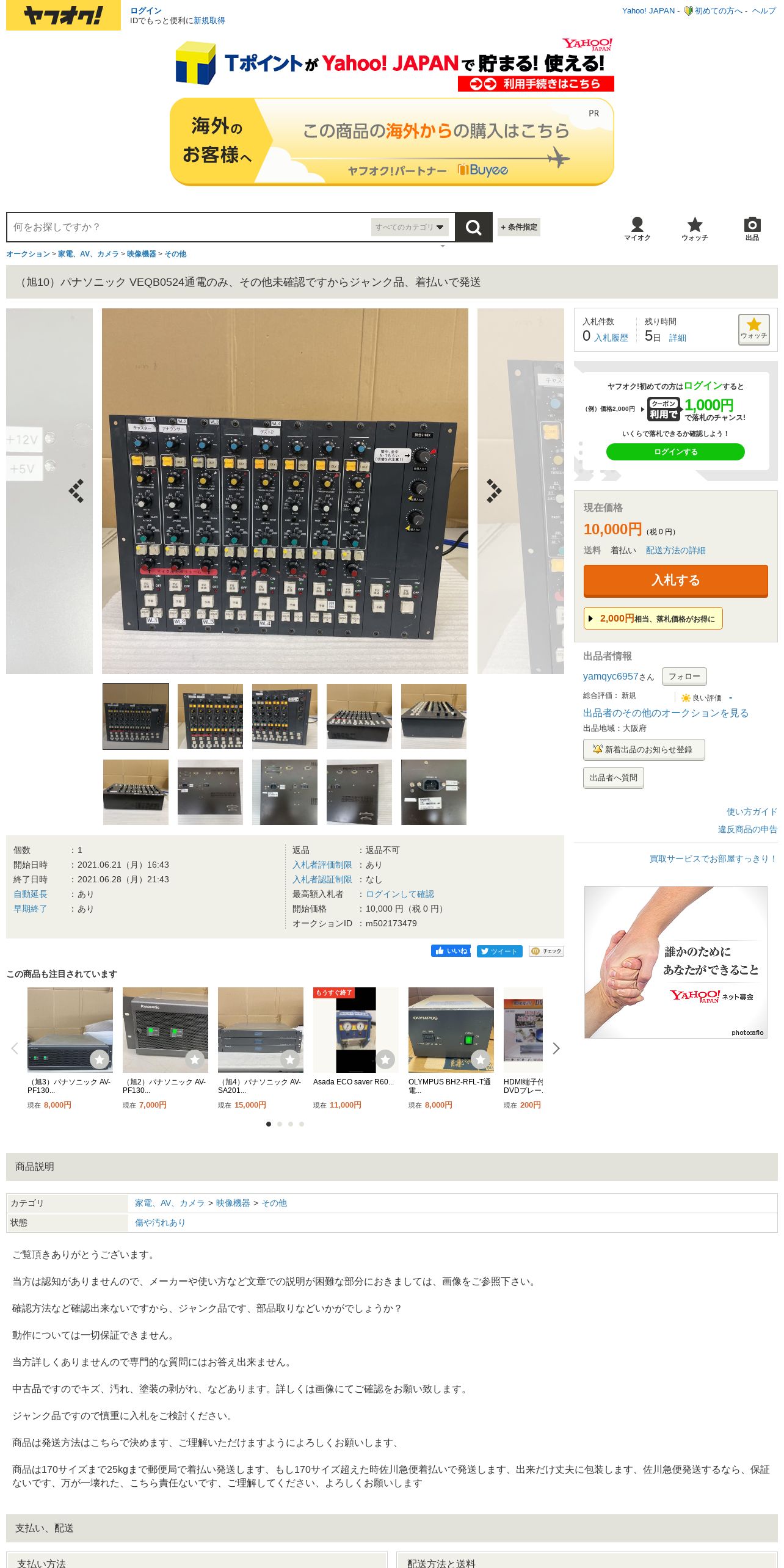Screen dimensions: 784x1568
Task: Favorite the AV-SA201 15,000円 item star
Action: point(290,1059)
